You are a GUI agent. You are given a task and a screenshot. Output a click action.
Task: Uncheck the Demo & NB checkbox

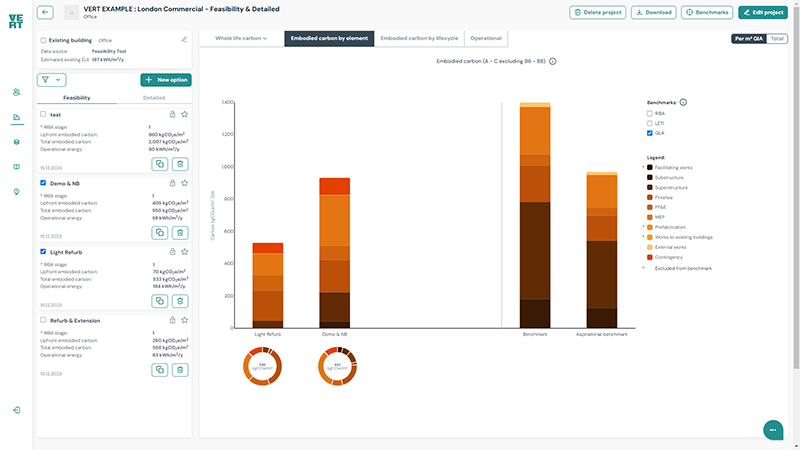tap(43, 183)
